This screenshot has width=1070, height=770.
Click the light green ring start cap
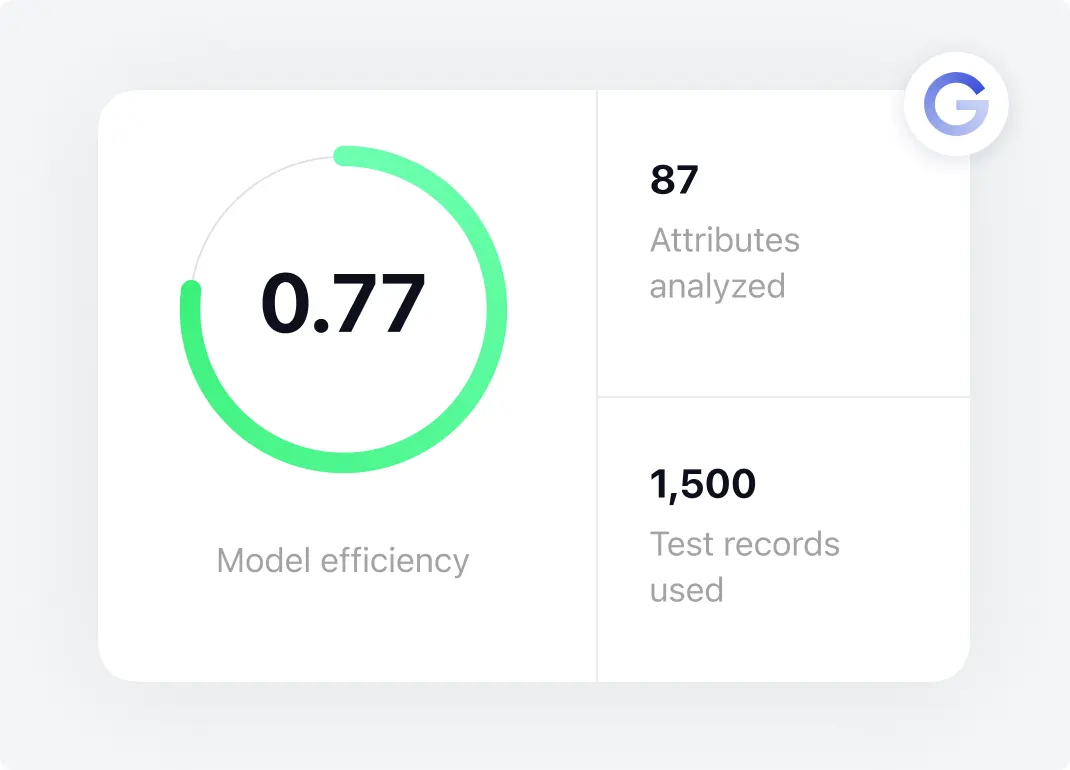coord(343,156)
